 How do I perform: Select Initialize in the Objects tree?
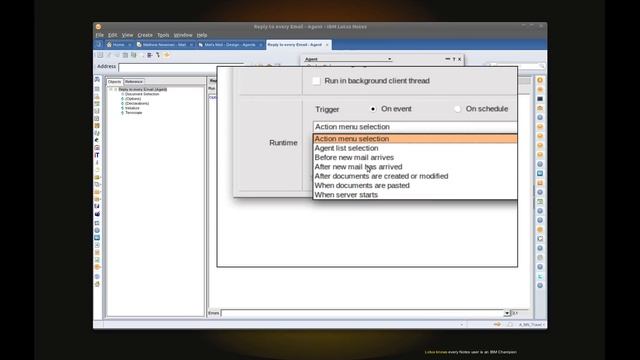[x=132, y=108]
